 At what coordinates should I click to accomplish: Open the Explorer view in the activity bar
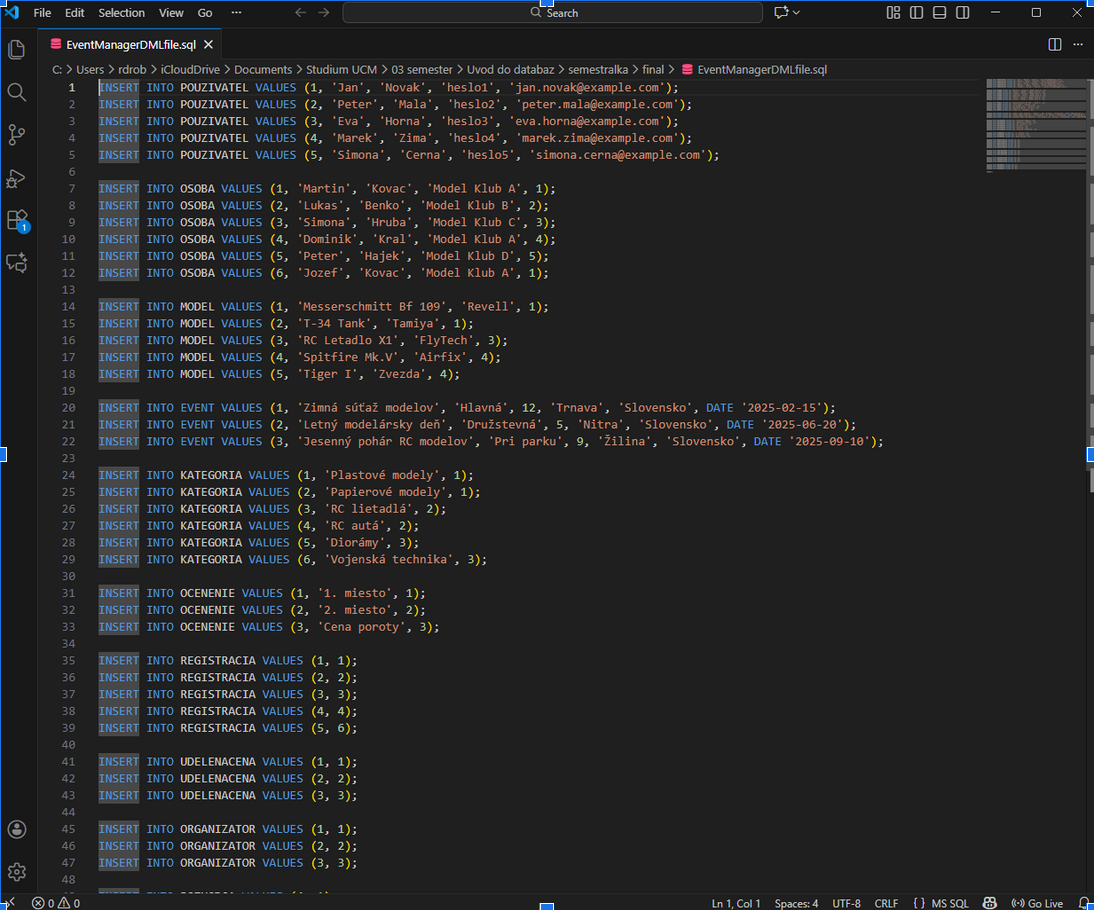click(17, 50)
